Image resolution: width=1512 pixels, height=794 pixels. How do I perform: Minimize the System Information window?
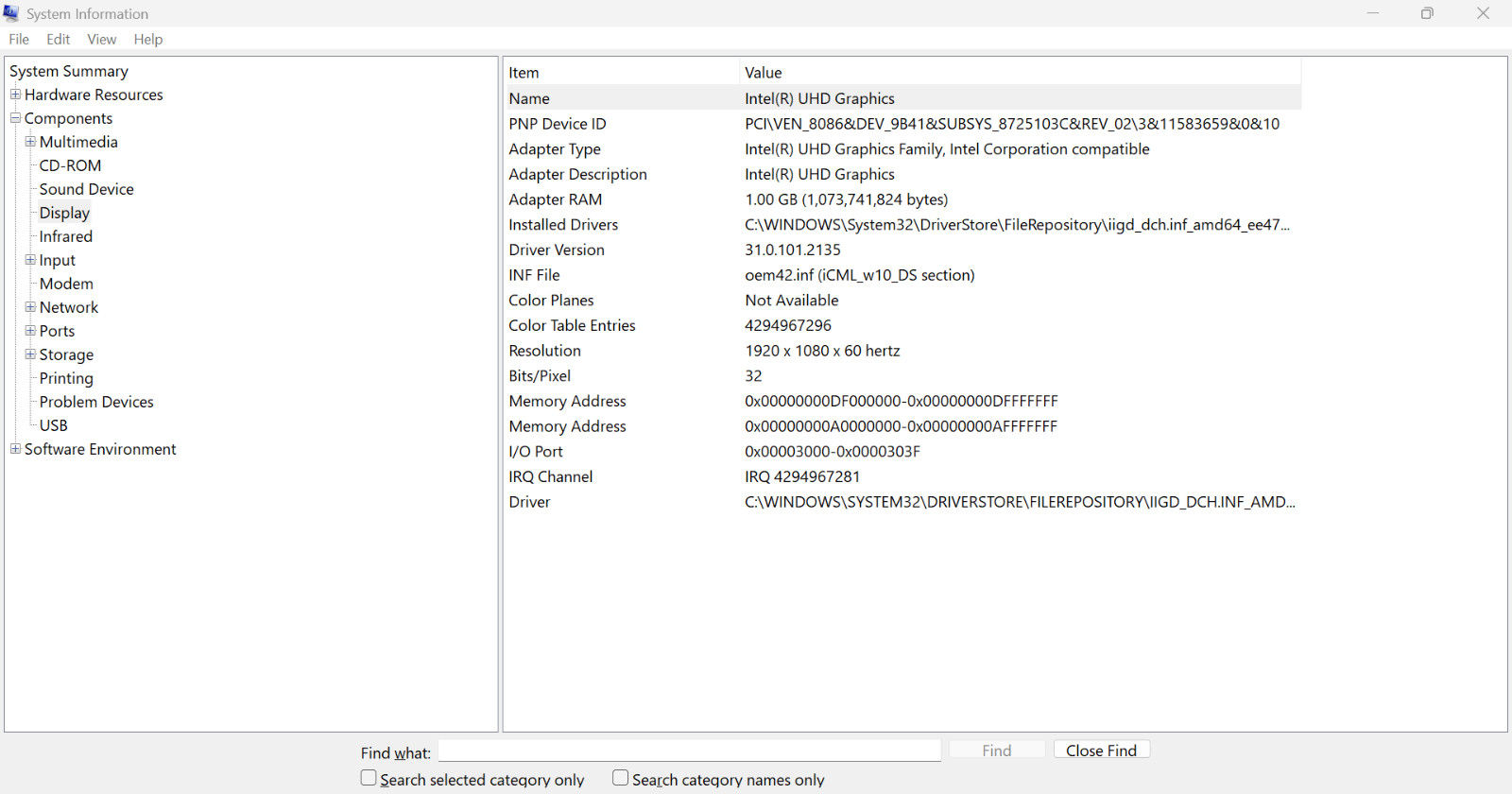1373,13
